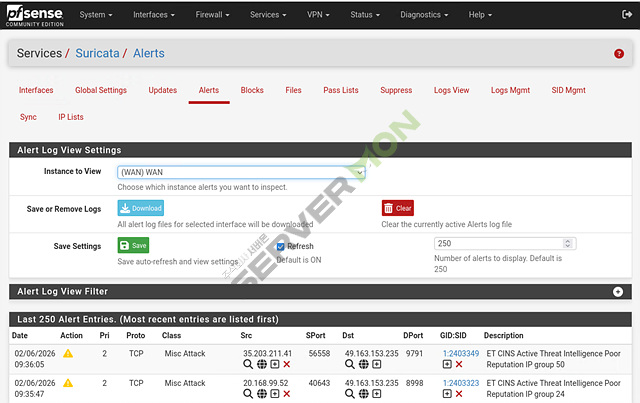Toggle the Refresh checkbox
The width and height of the screenshot is (640, 403).
pos(280,247)
